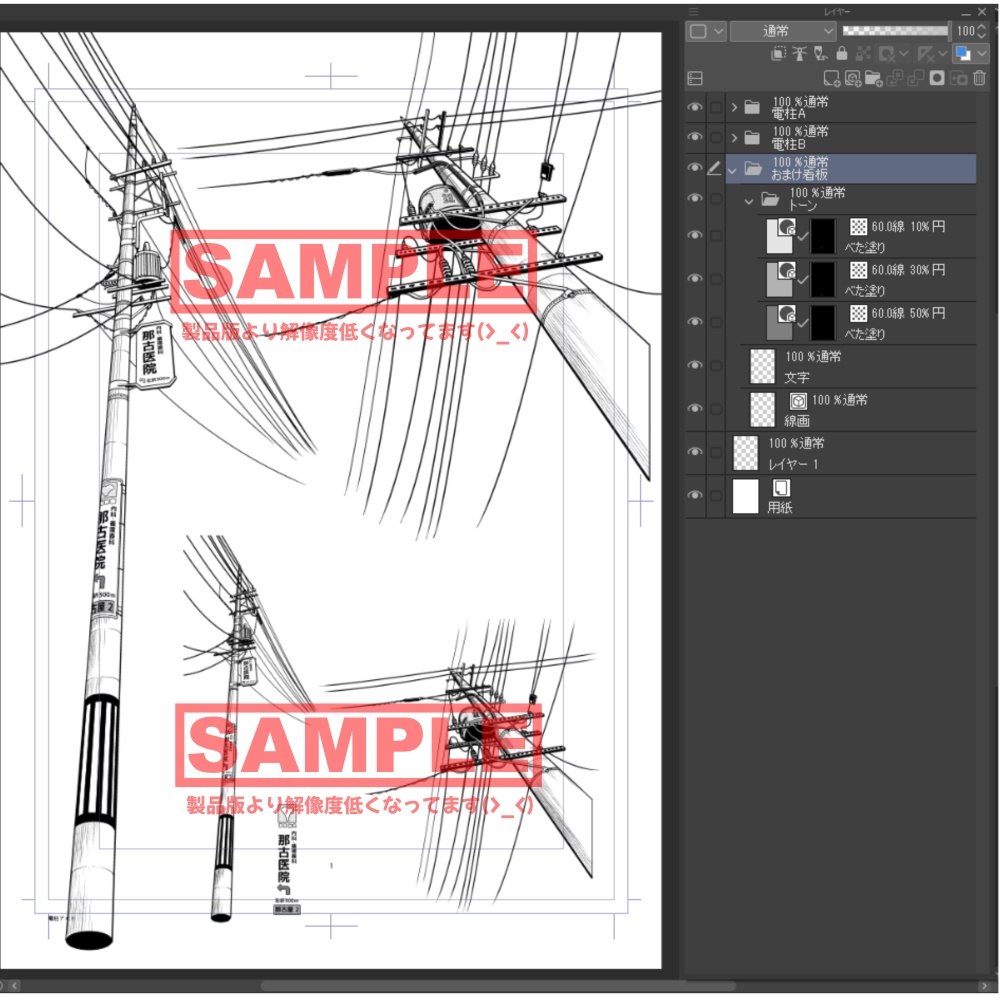Click black mask thumbnail of 50% tone layer
The height and width of the screenshot is (1000, 1000).
822,323
